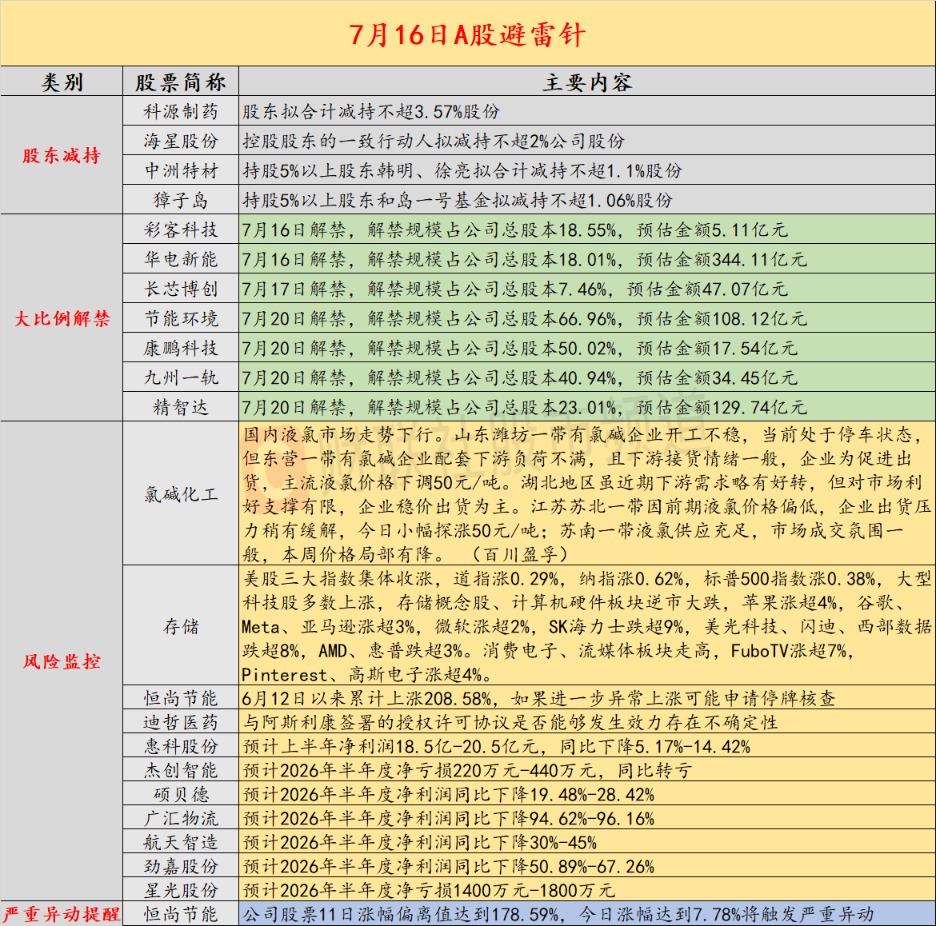Viewport: 936px width, 926px height.
Task: Select stock name 华电新能
Action: tap(180, 259)
